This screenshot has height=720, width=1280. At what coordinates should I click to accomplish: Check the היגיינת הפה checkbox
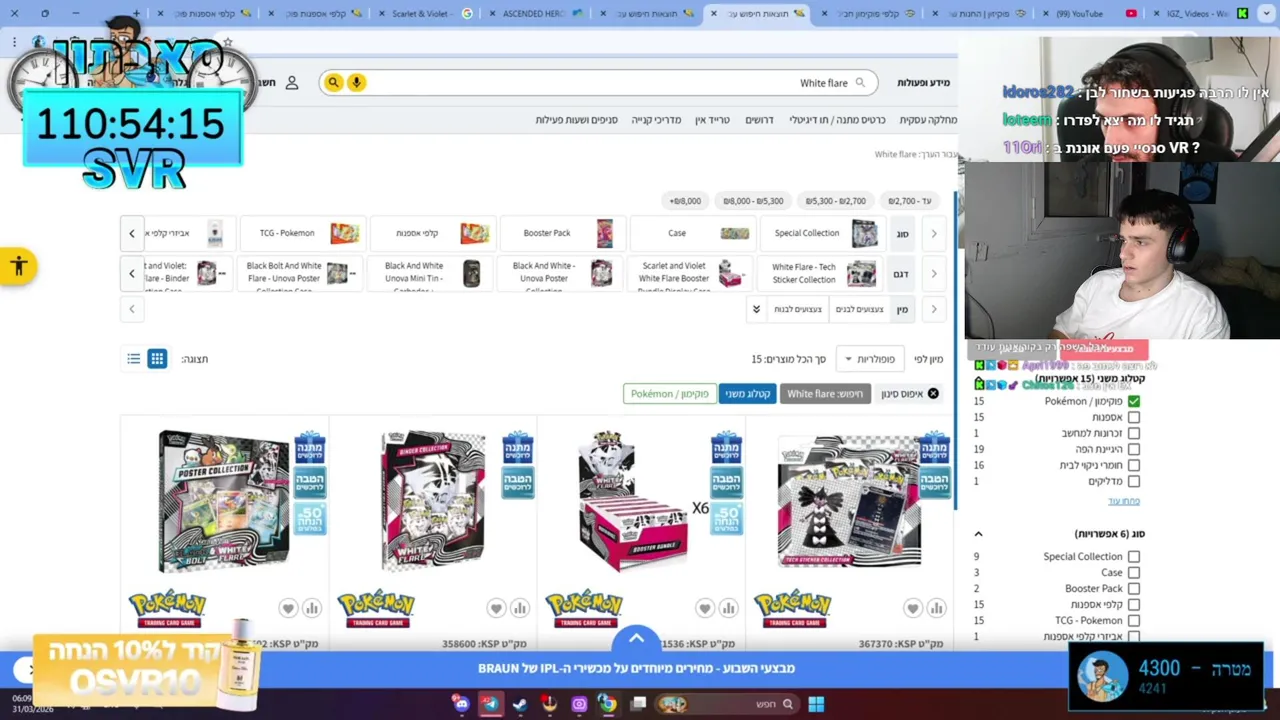1133,449
